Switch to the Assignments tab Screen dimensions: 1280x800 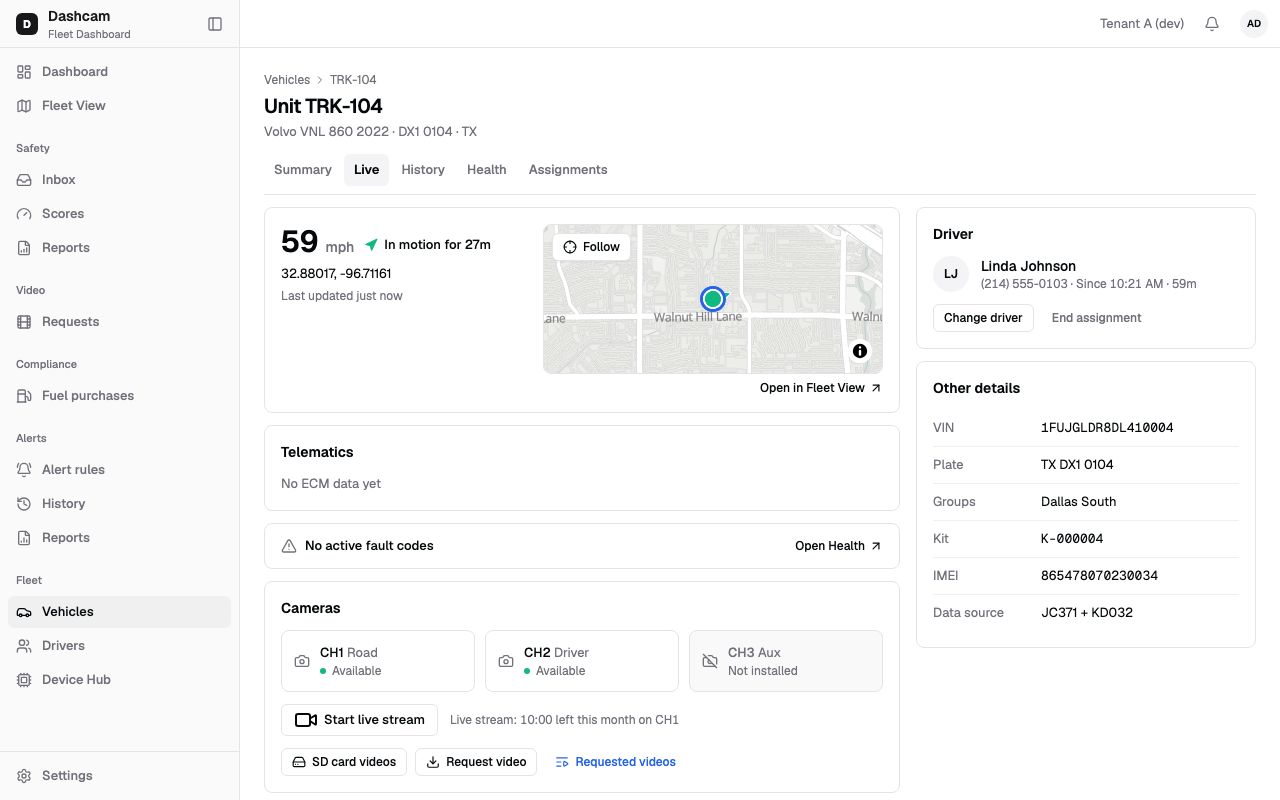point(568,170)
